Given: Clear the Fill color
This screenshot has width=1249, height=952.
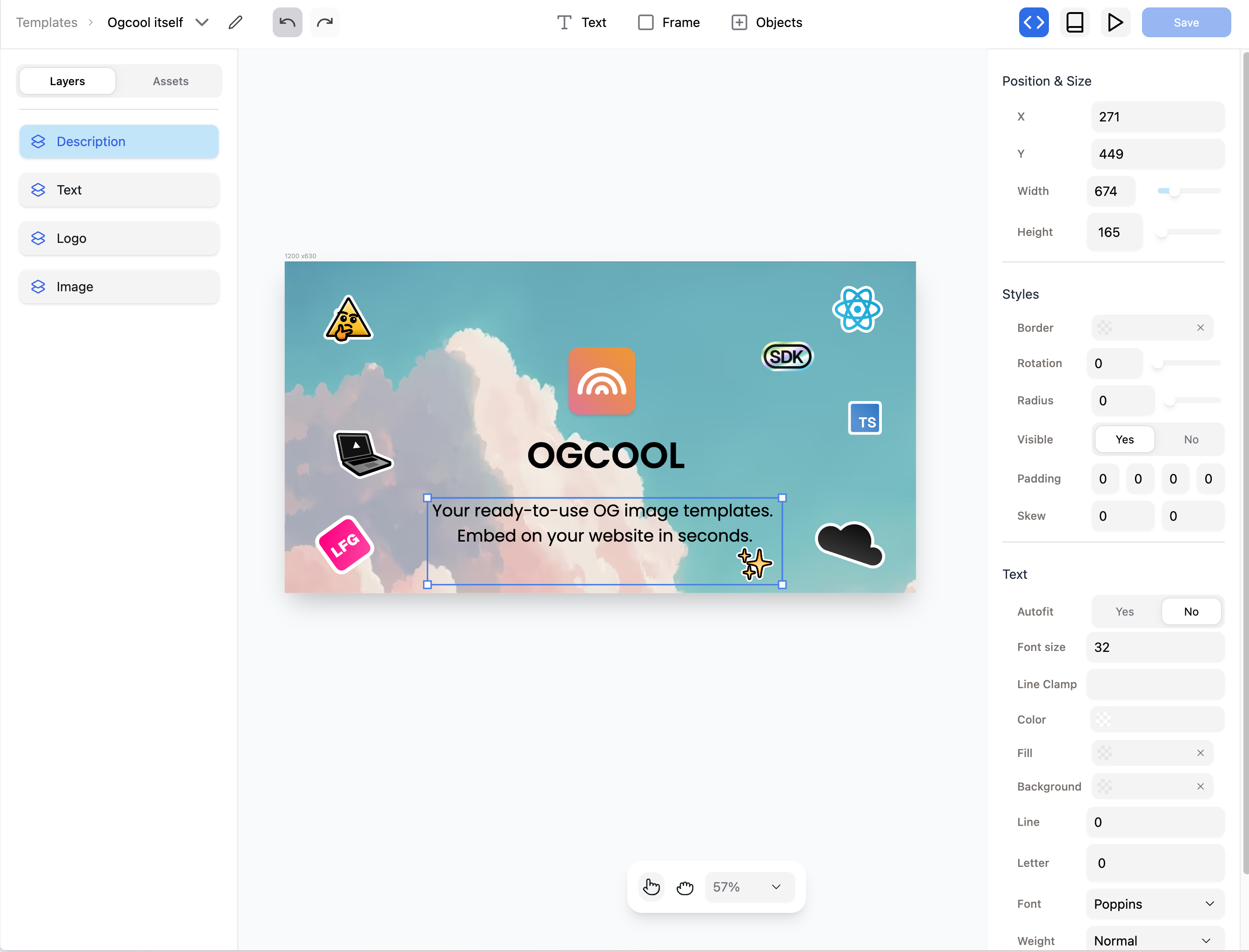Looking at the screenshot, I should point(1200,753).
